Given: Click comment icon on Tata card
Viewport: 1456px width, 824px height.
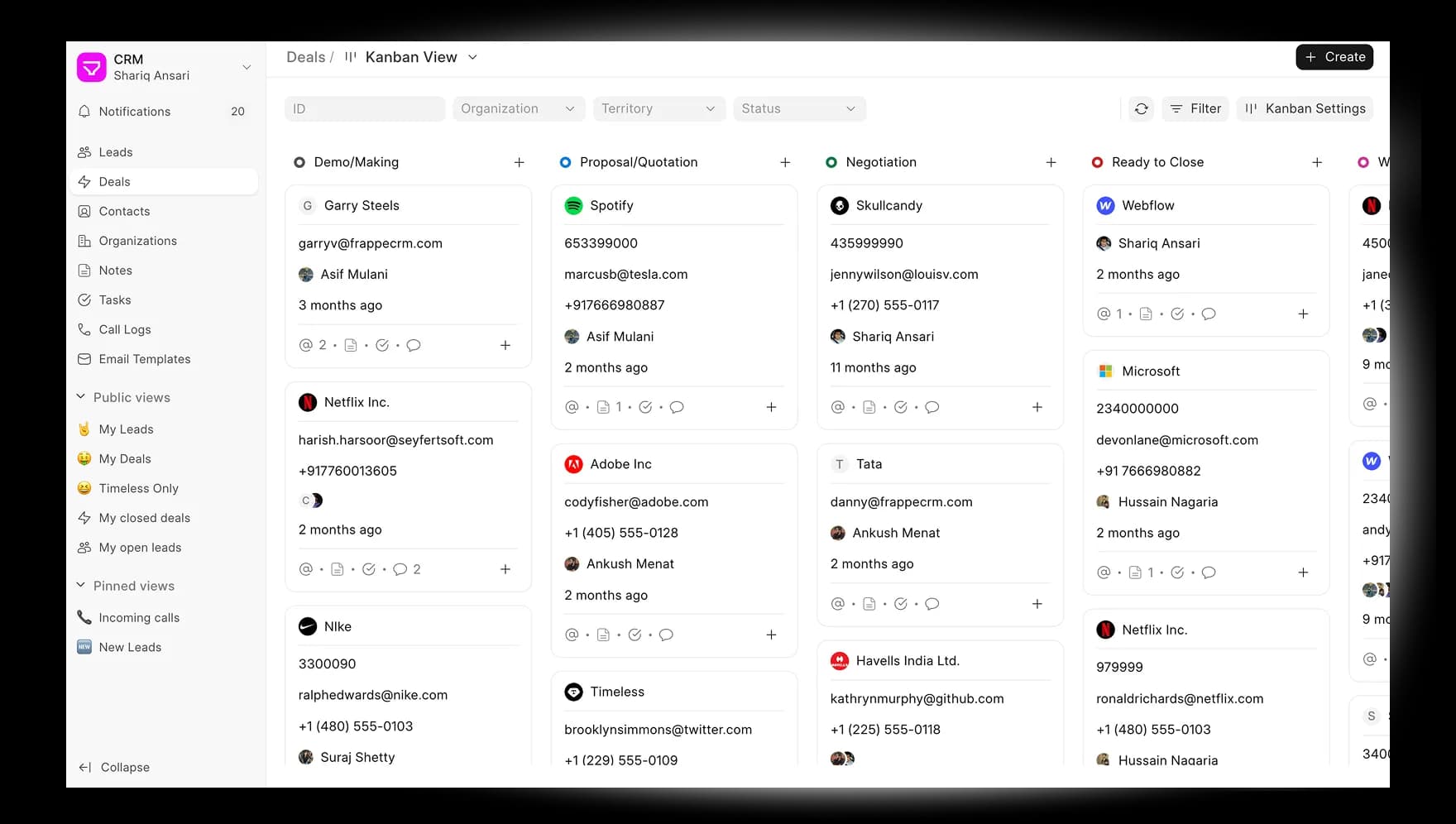Looking at the screenshot, I should tap(932, 604).
